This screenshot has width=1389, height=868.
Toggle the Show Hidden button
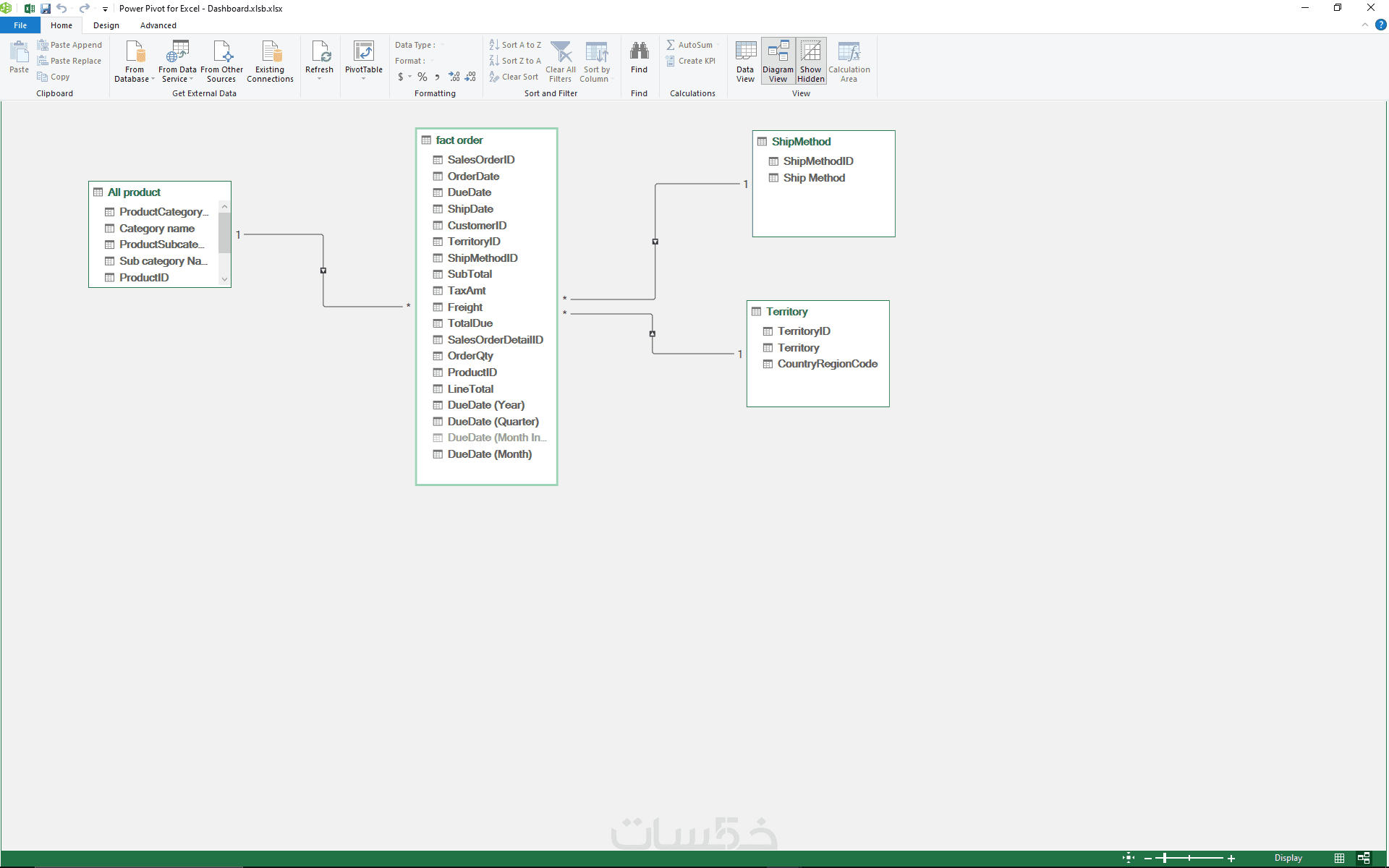pyautogui.click(x=811, y=61)
